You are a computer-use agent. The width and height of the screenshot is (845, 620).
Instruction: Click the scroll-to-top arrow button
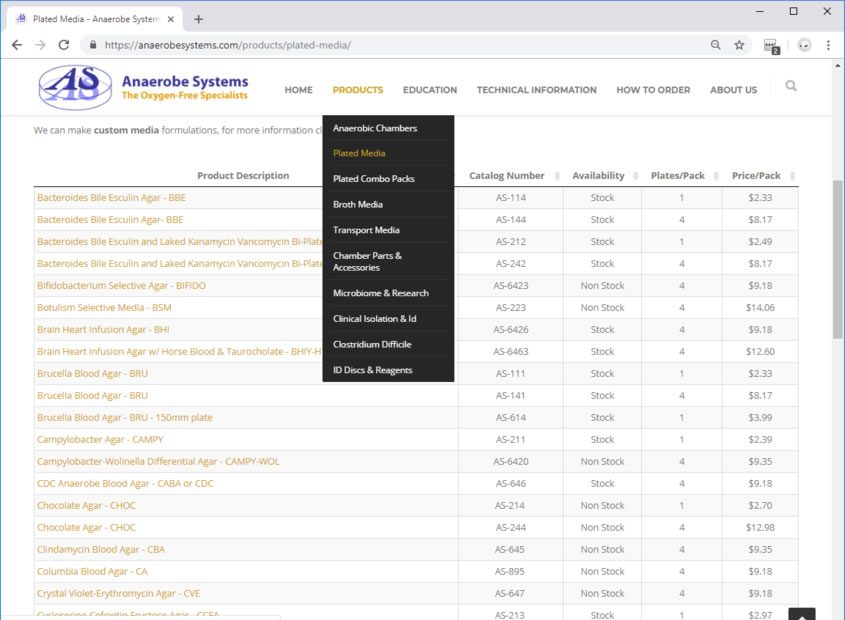pos(801,614)
